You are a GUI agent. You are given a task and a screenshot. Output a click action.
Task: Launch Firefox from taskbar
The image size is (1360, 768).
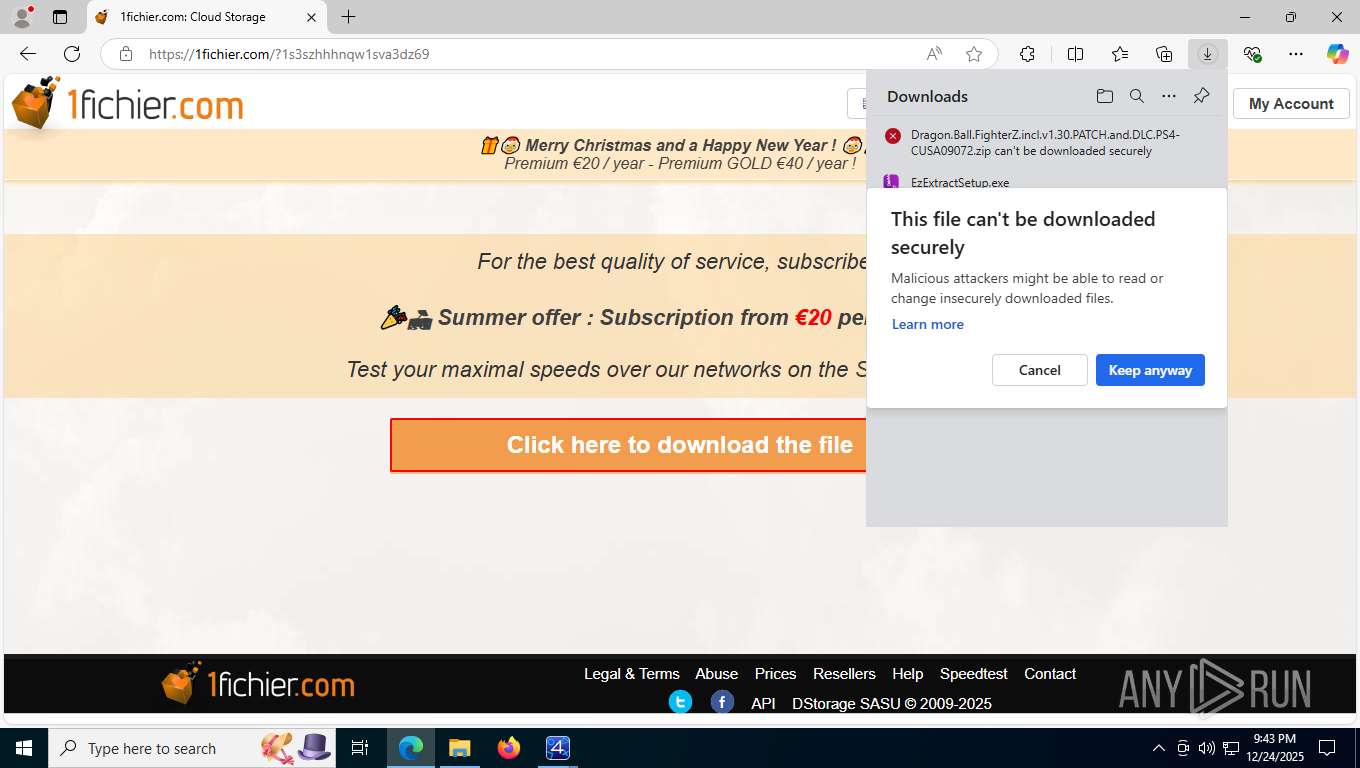[x=509, y=748]
